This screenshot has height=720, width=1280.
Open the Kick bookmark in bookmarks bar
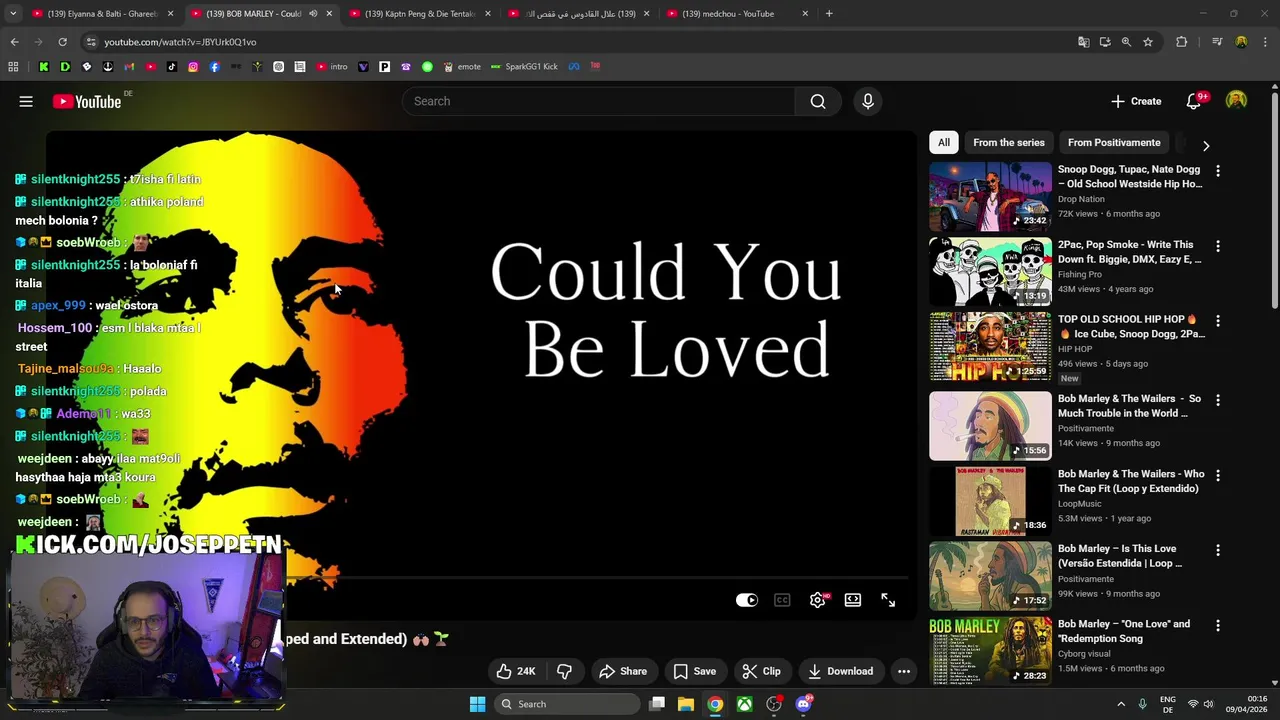tap(44, 67)
